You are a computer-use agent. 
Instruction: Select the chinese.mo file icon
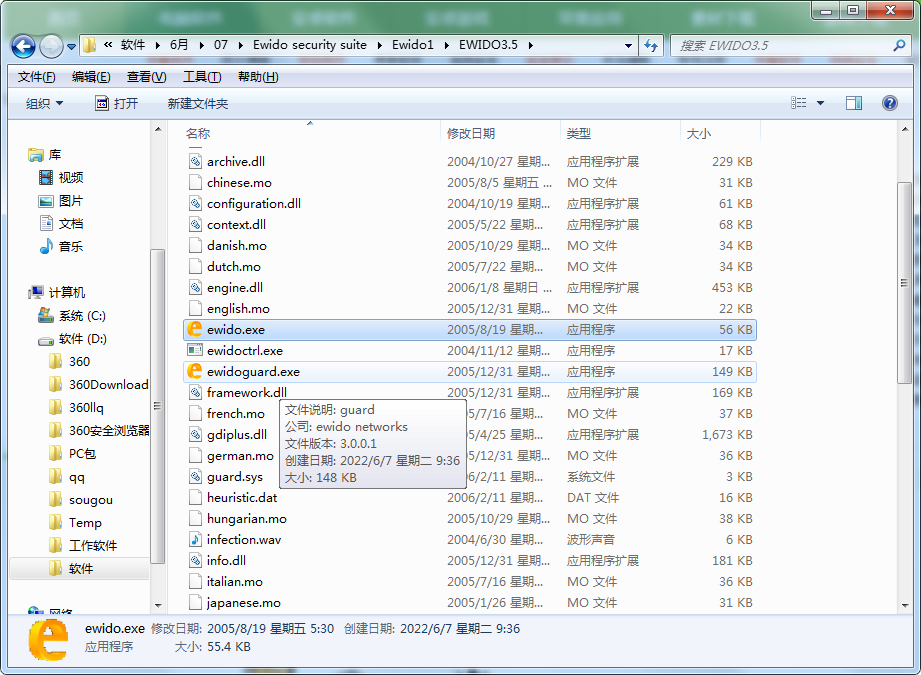tap(195, 182)
